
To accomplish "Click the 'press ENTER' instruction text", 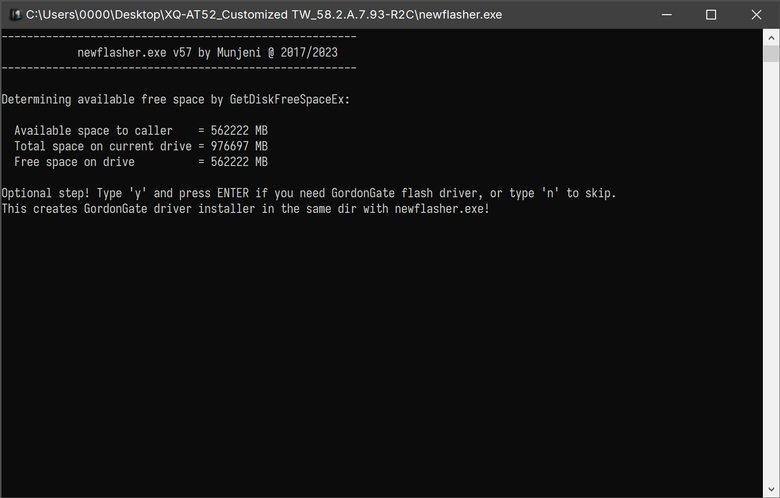I will tap(213, 193).
